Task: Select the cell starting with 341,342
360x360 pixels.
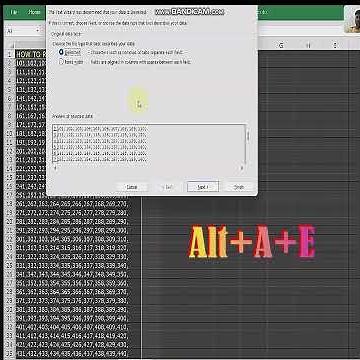Action: [x=78, y=274]
